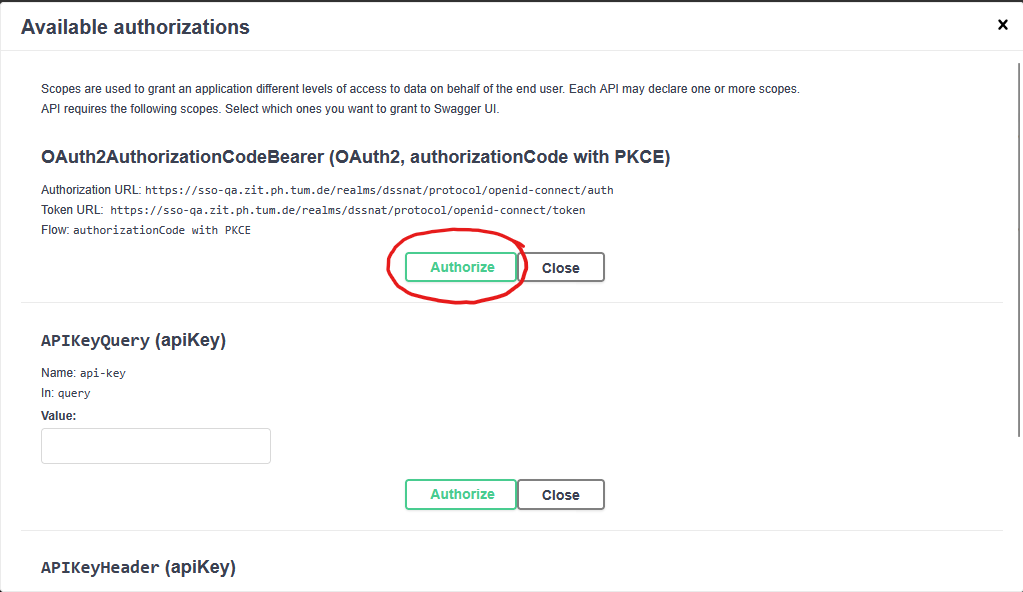Click the 'API requires the following scopes' line
The width and height of the screenshot is (1023, 592).
point(270,108)
